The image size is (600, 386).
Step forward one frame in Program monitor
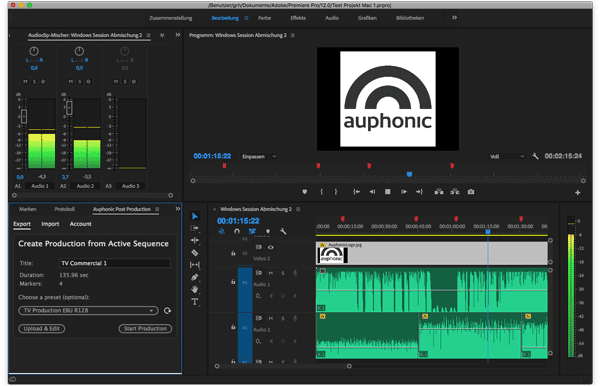point(403,192)
